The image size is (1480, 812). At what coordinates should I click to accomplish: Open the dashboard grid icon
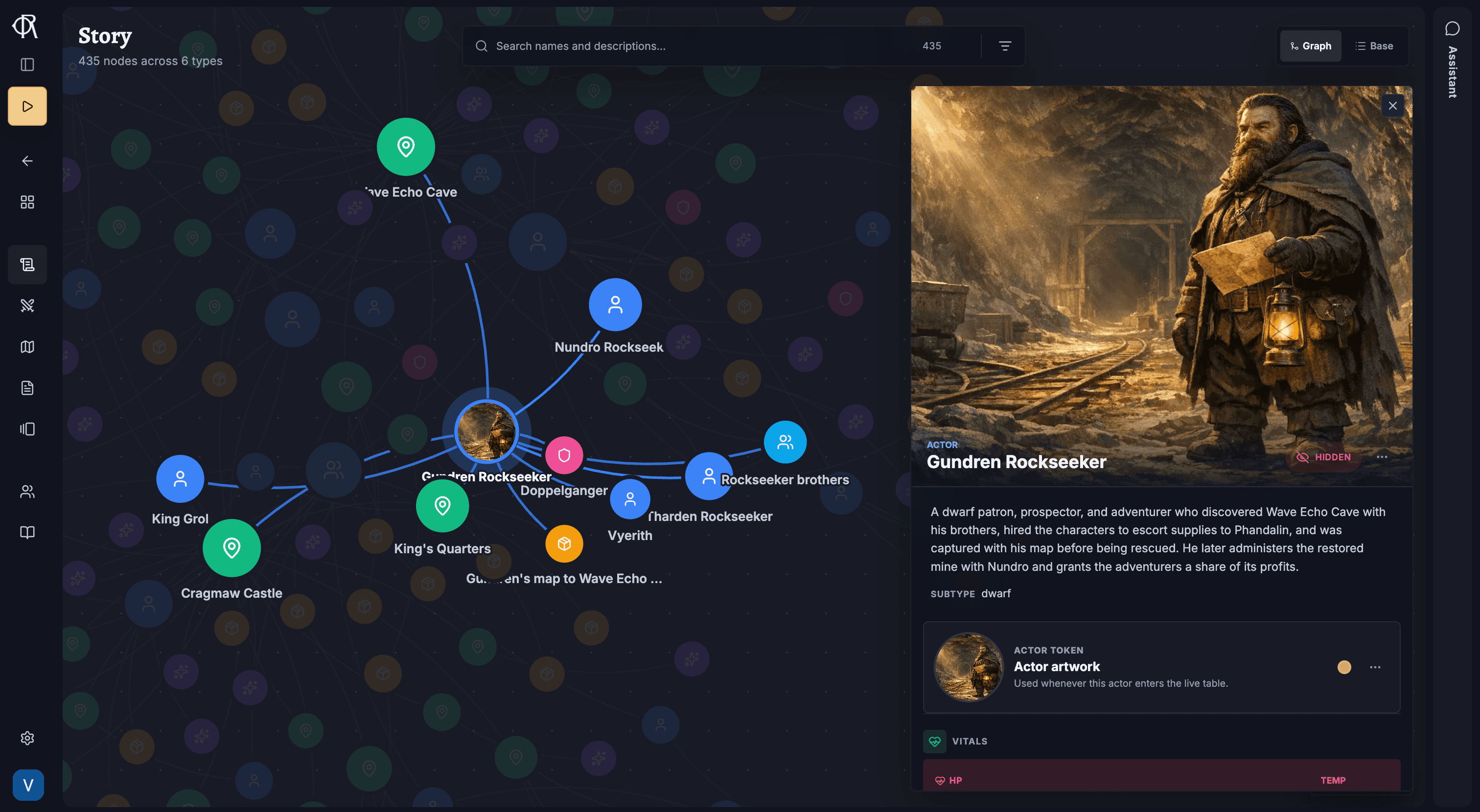tap(27, 202)
